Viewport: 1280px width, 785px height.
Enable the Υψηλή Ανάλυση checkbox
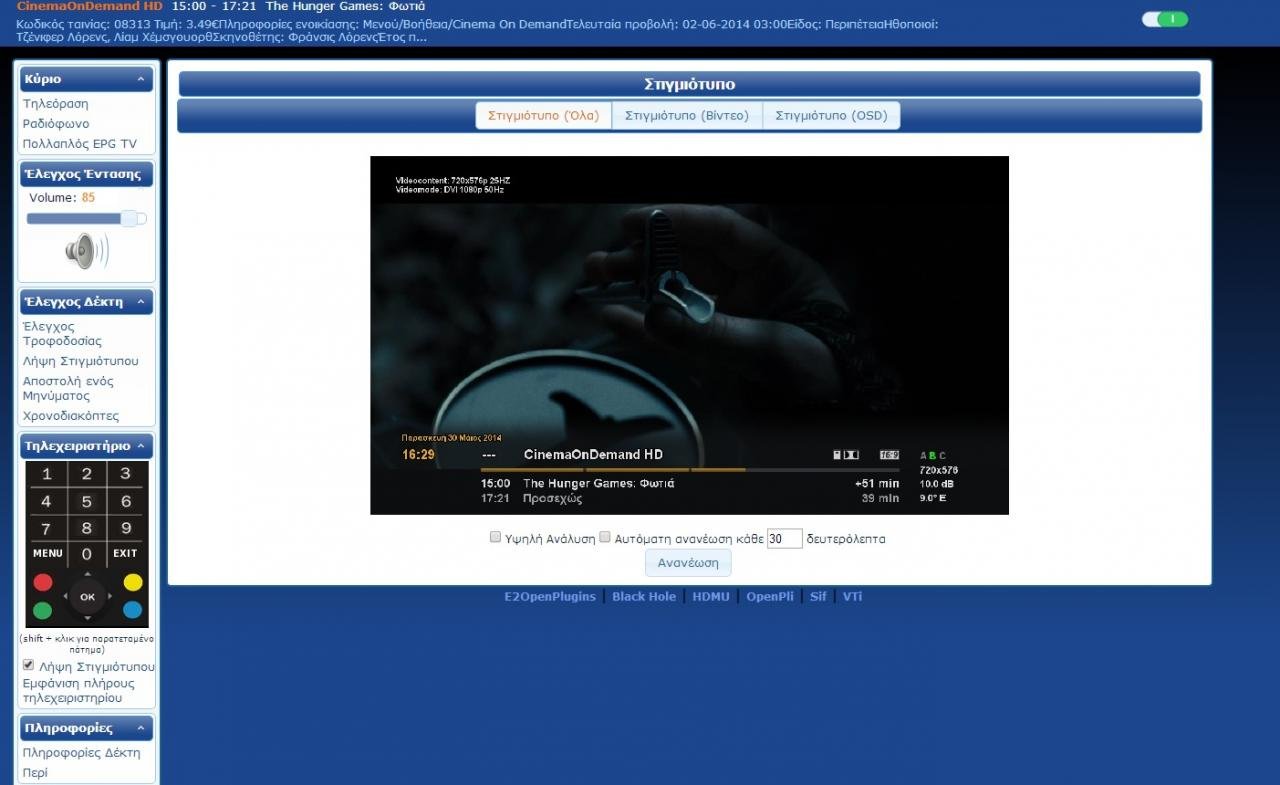click(x=495, y=537)
